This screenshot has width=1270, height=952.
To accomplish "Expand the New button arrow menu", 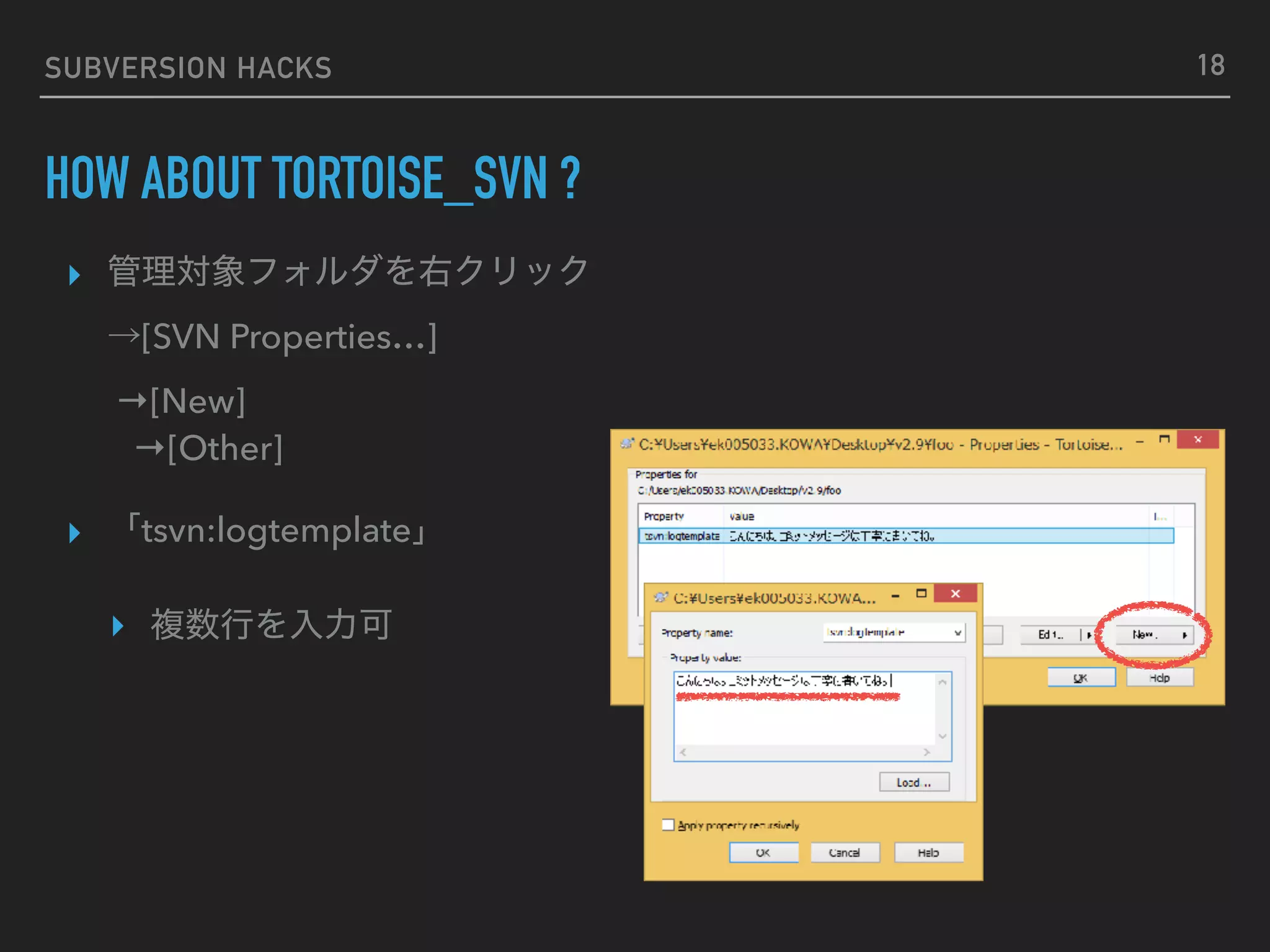I will tap(1184, 635).
